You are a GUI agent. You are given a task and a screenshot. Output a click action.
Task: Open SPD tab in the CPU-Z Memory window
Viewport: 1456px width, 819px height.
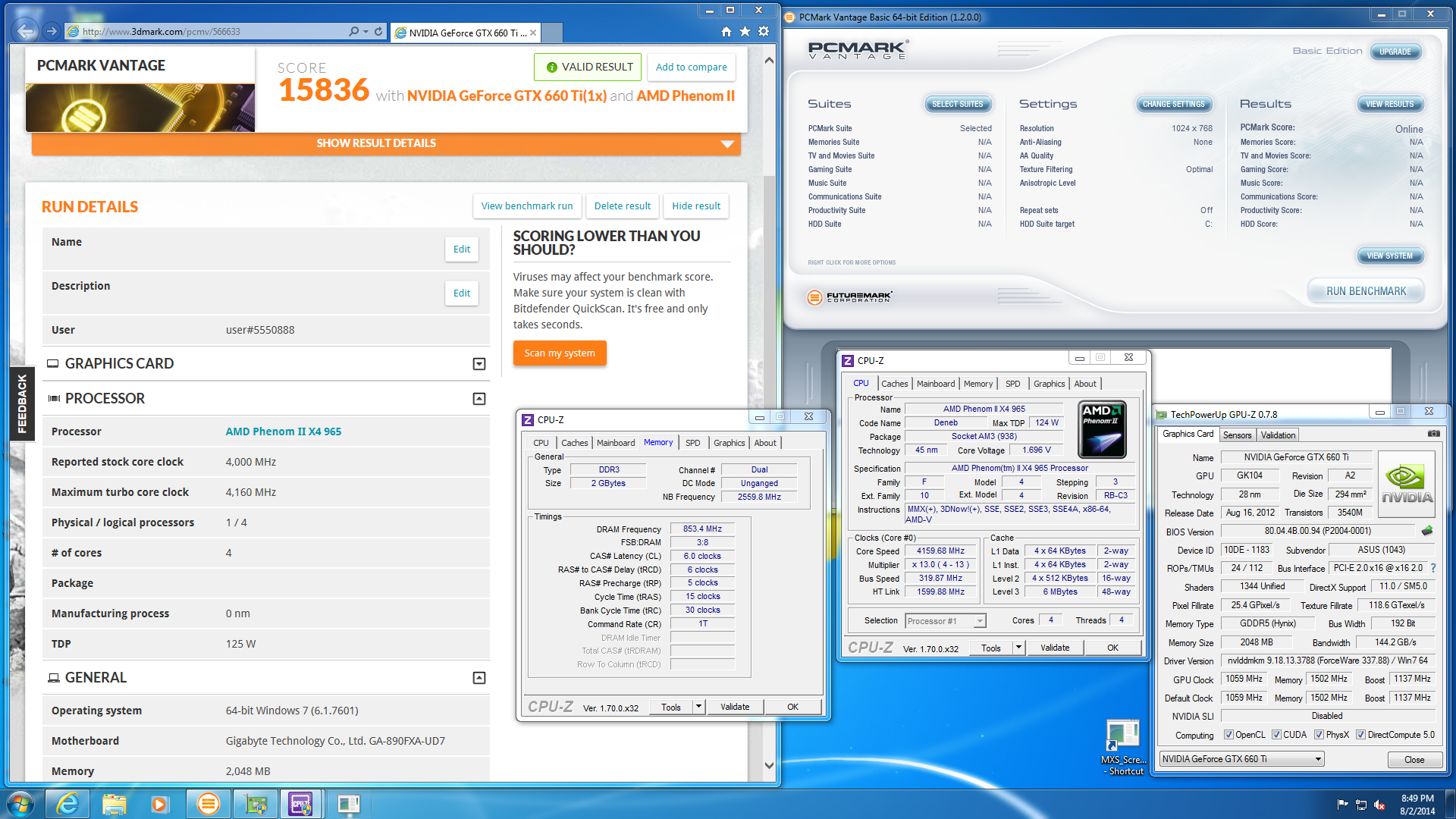click(x=693, y=443)
